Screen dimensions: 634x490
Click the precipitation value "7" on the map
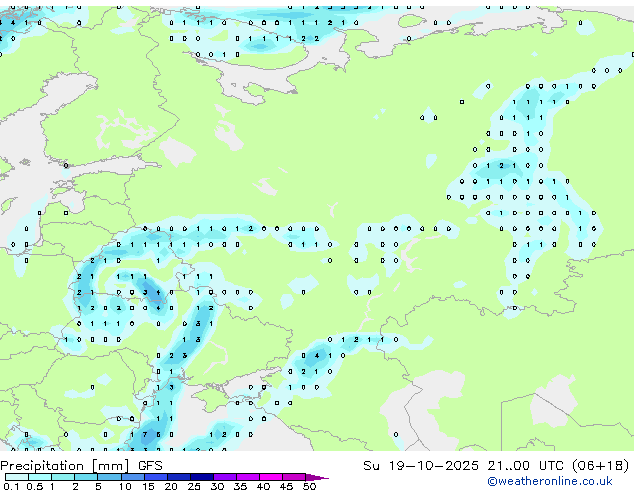point(145,435)
